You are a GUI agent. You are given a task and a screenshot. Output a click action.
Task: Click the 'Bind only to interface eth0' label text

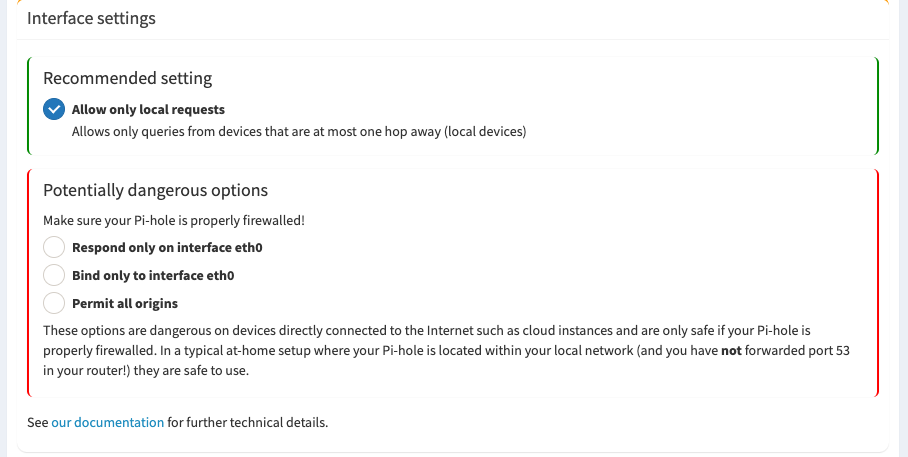(153, 275)
